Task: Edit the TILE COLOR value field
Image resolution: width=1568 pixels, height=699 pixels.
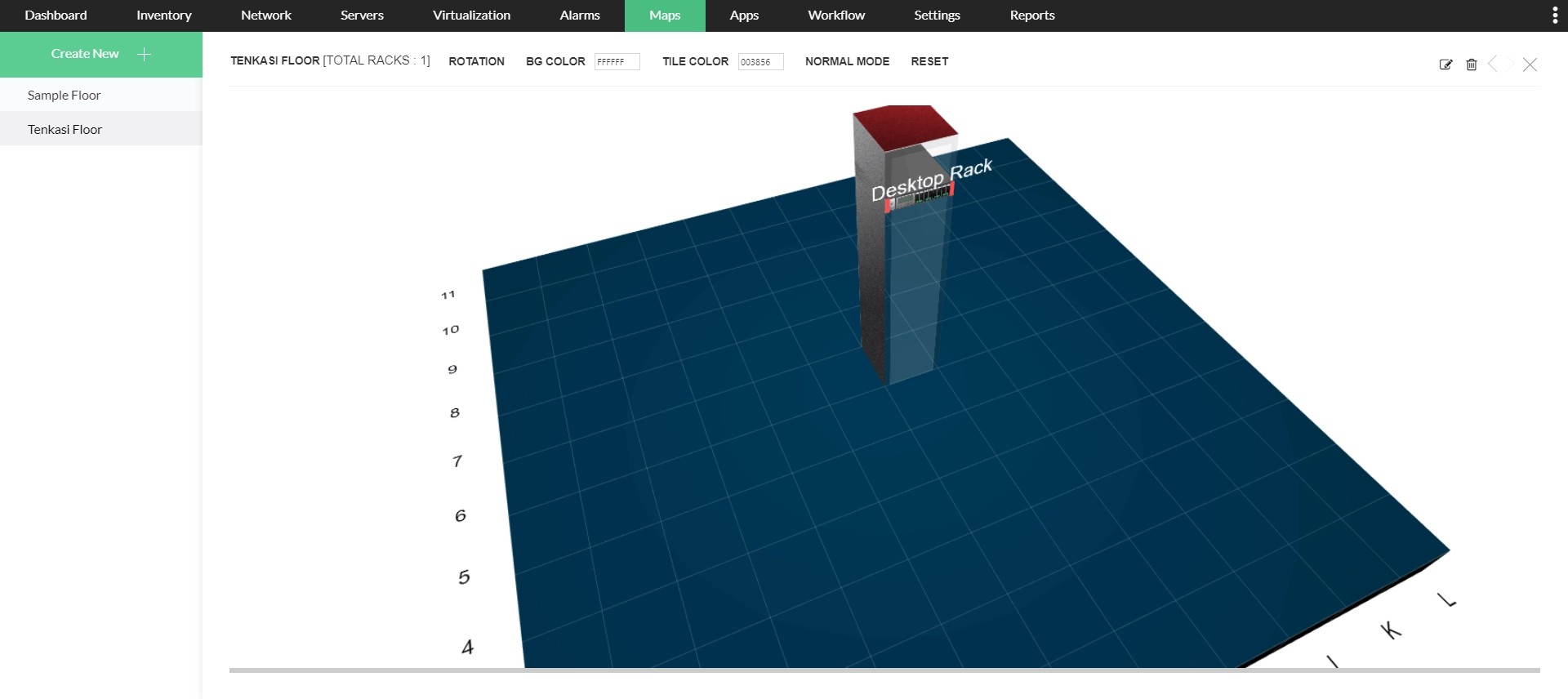Action: [760, 62]
